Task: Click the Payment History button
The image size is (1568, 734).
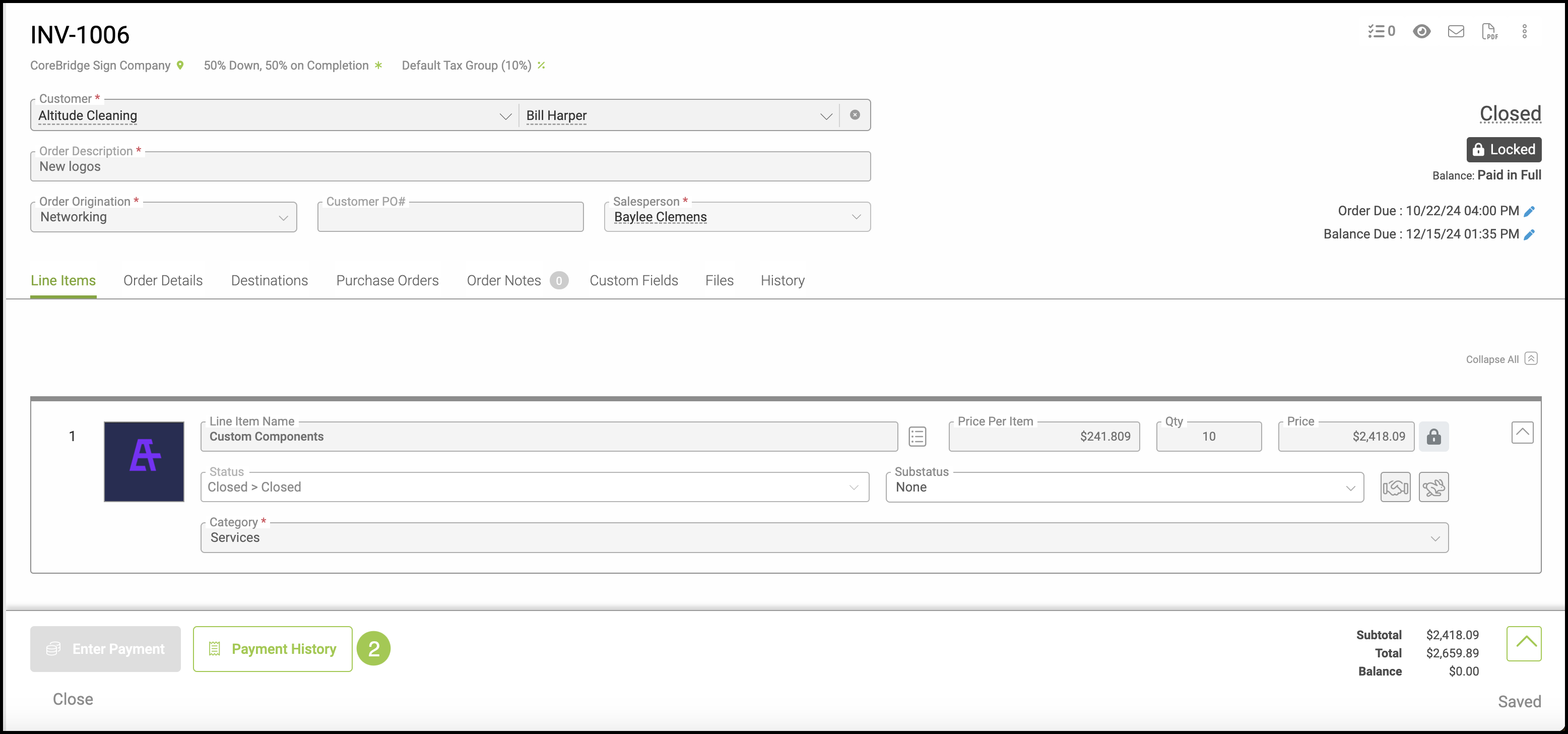Action: [x=273, y=649]
